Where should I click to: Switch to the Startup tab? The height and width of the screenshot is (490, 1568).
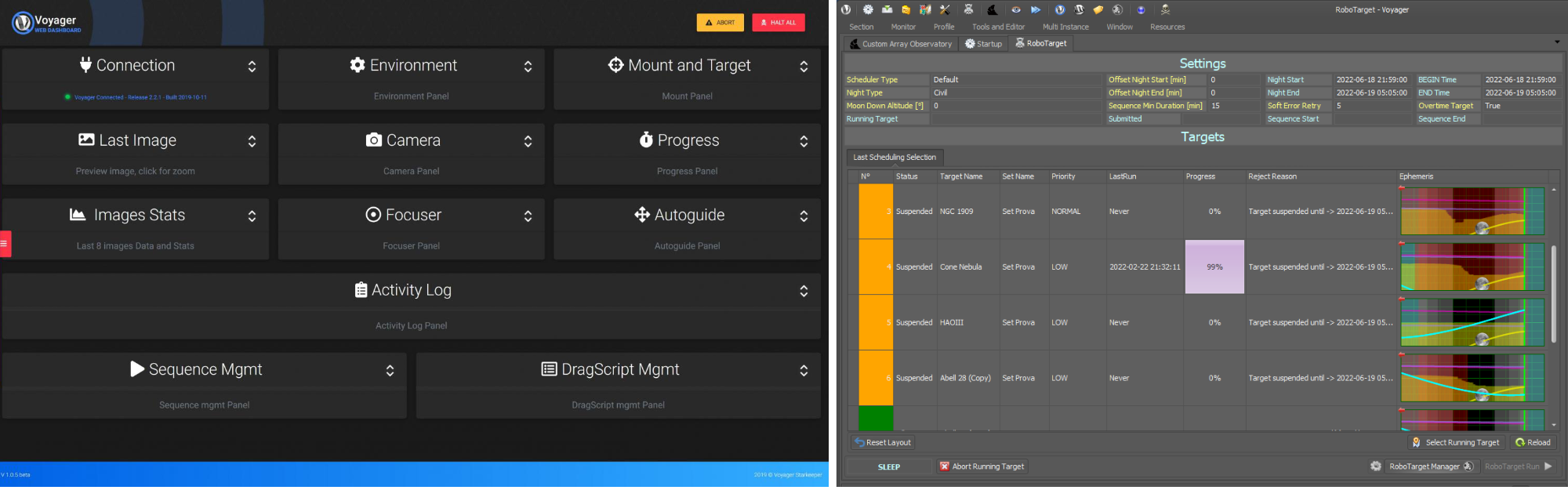(x=983, y=44)
